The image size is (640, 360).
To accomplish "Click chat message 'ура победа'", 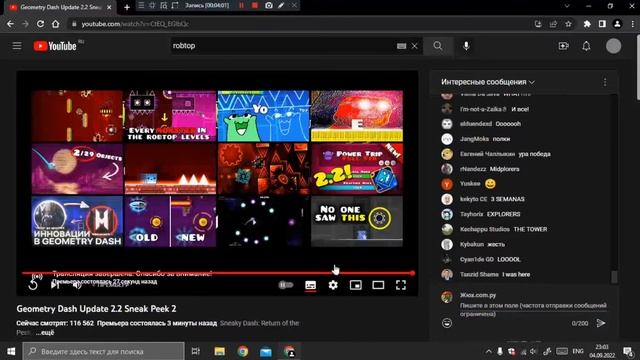I will [x=534, y=154].
